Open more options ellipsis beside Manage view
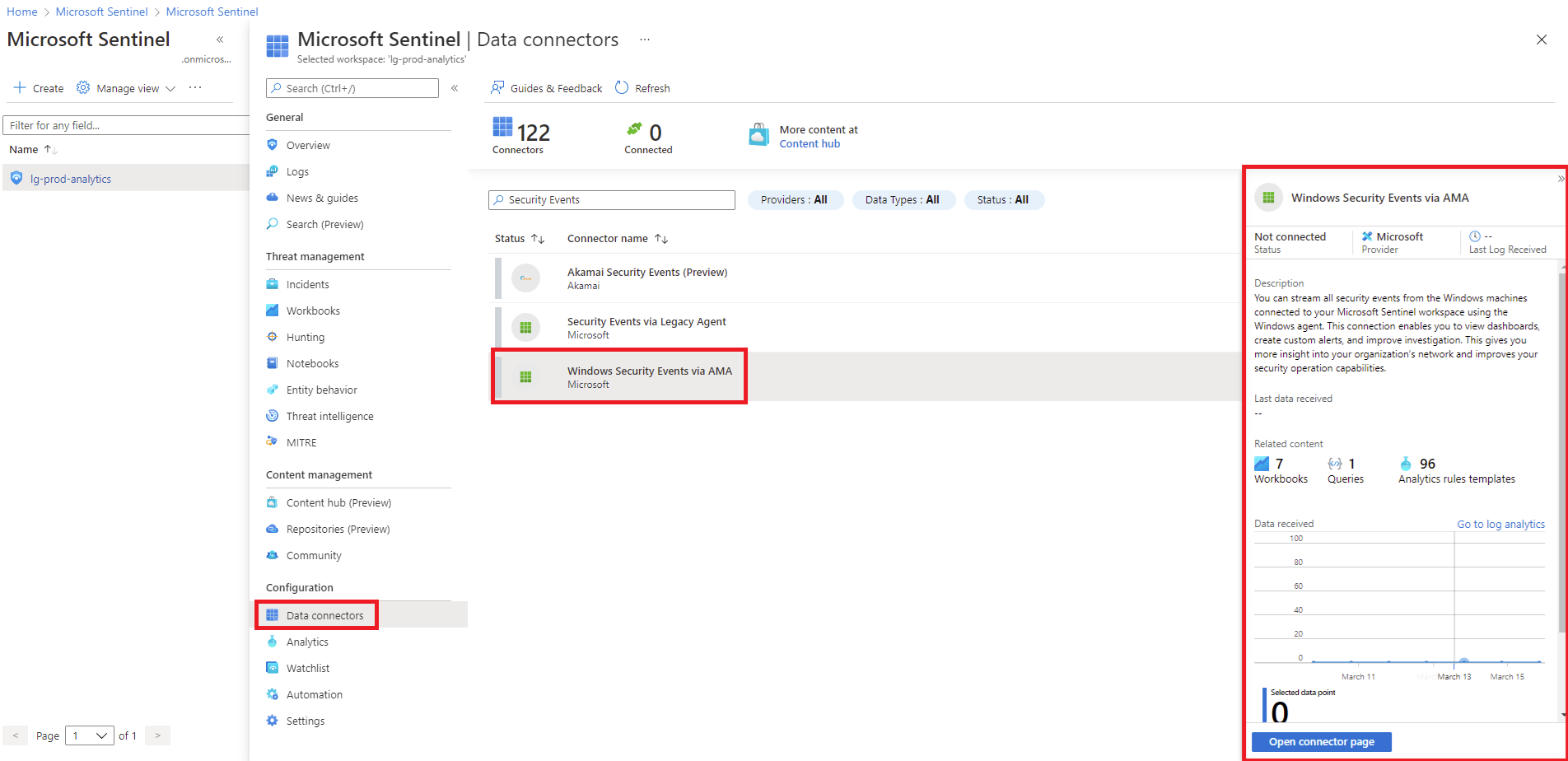Image resolution: width=1568 pixels, height=761 pixels. pyautogui.click(x=195, y=87)
